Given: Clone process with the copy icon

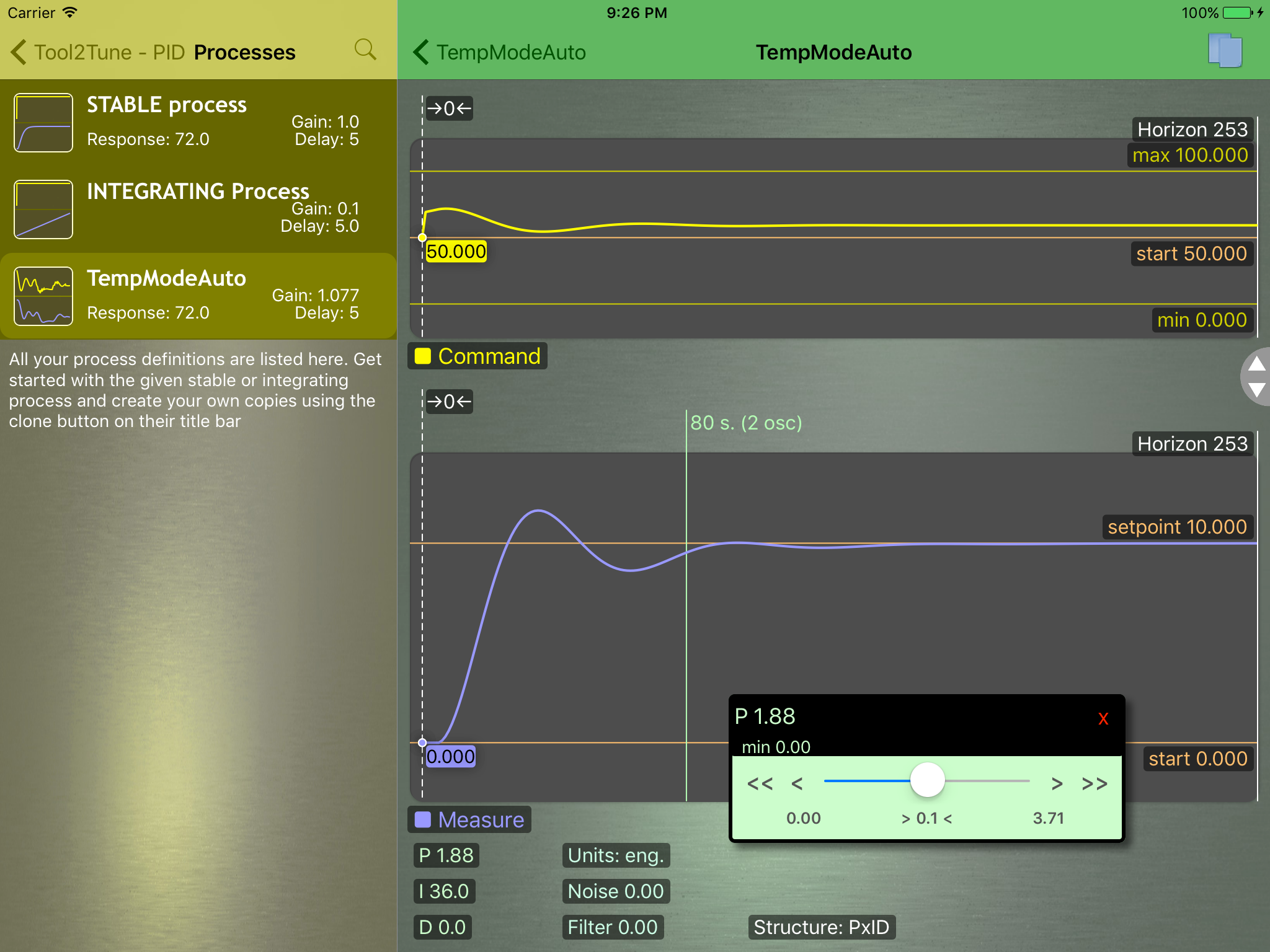Looking at the screenshot, I should coord(1225,51).
